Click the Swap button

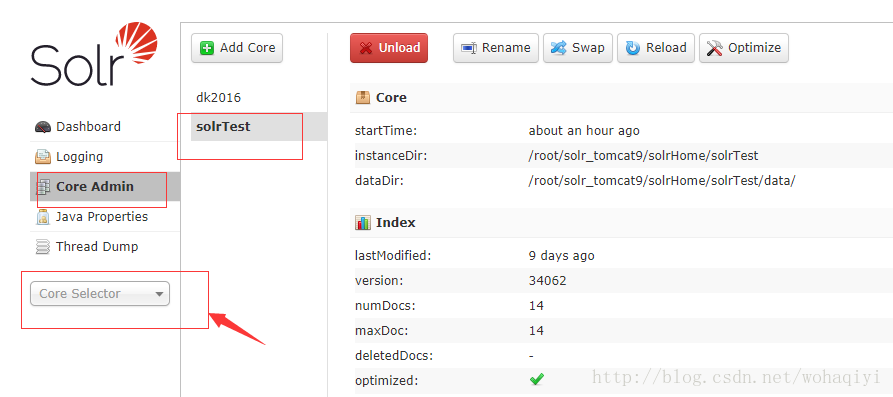(x=578, y=48)
